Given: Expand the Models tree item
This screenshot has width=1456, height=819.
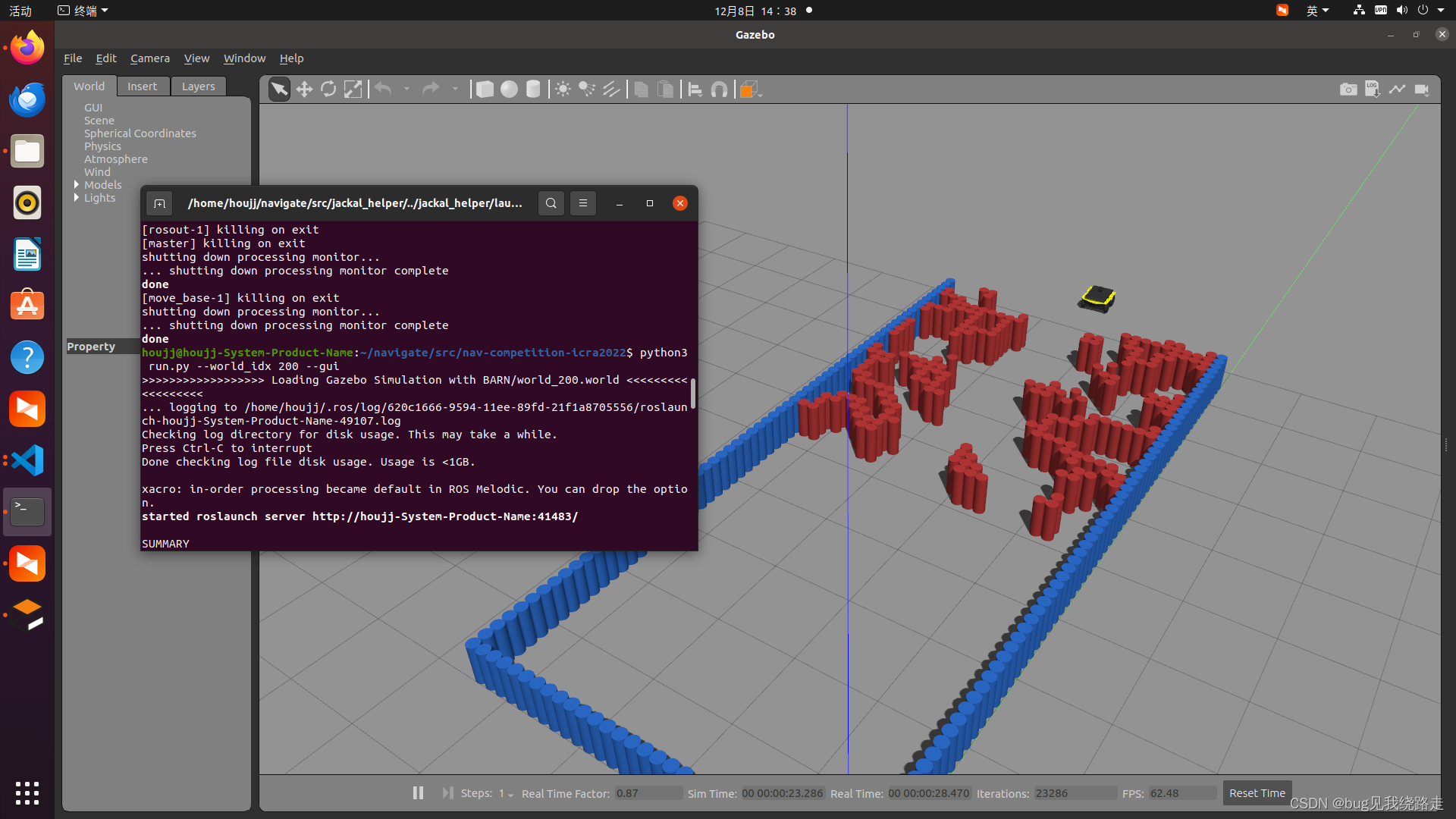Looking at the screenshot, I should [x=77, y=184].
